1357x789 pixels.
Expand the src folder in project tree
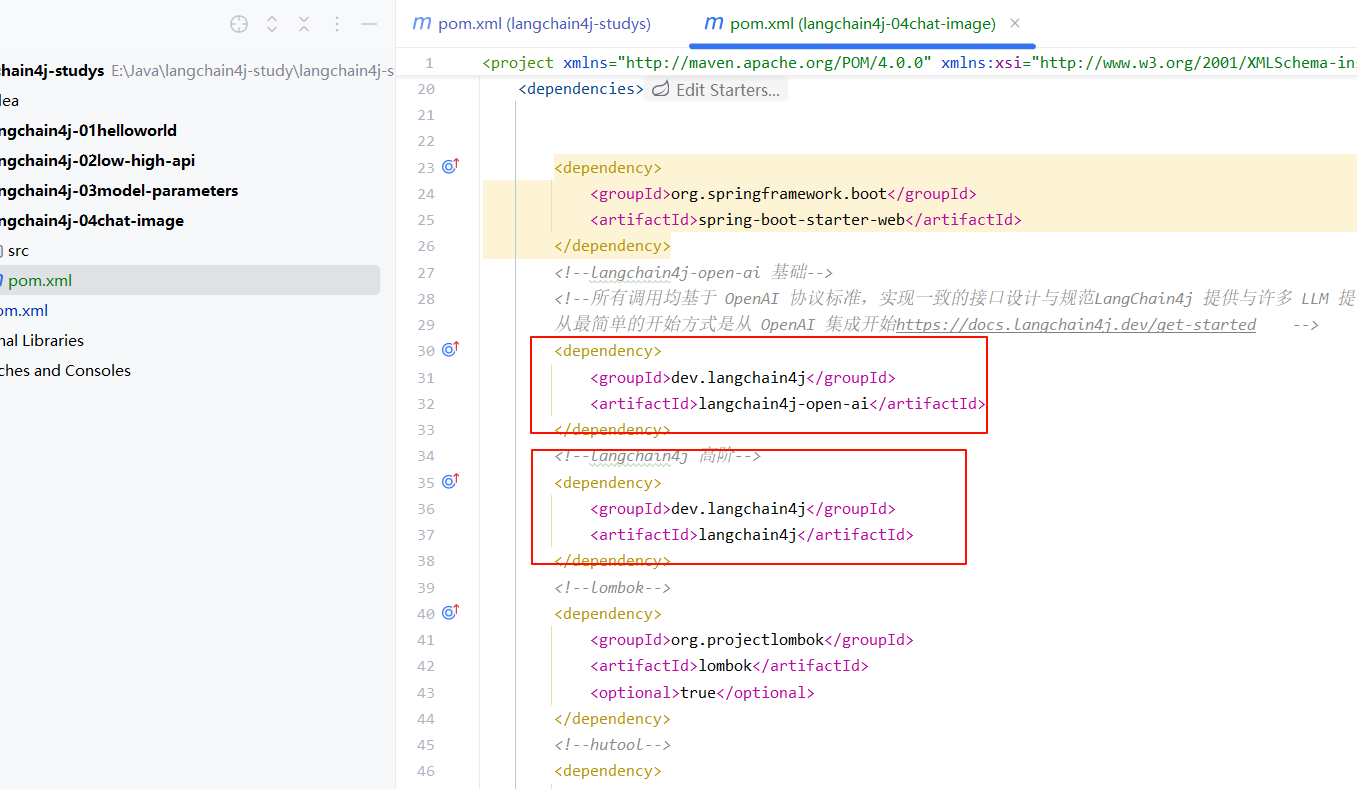tap(18, 251)
